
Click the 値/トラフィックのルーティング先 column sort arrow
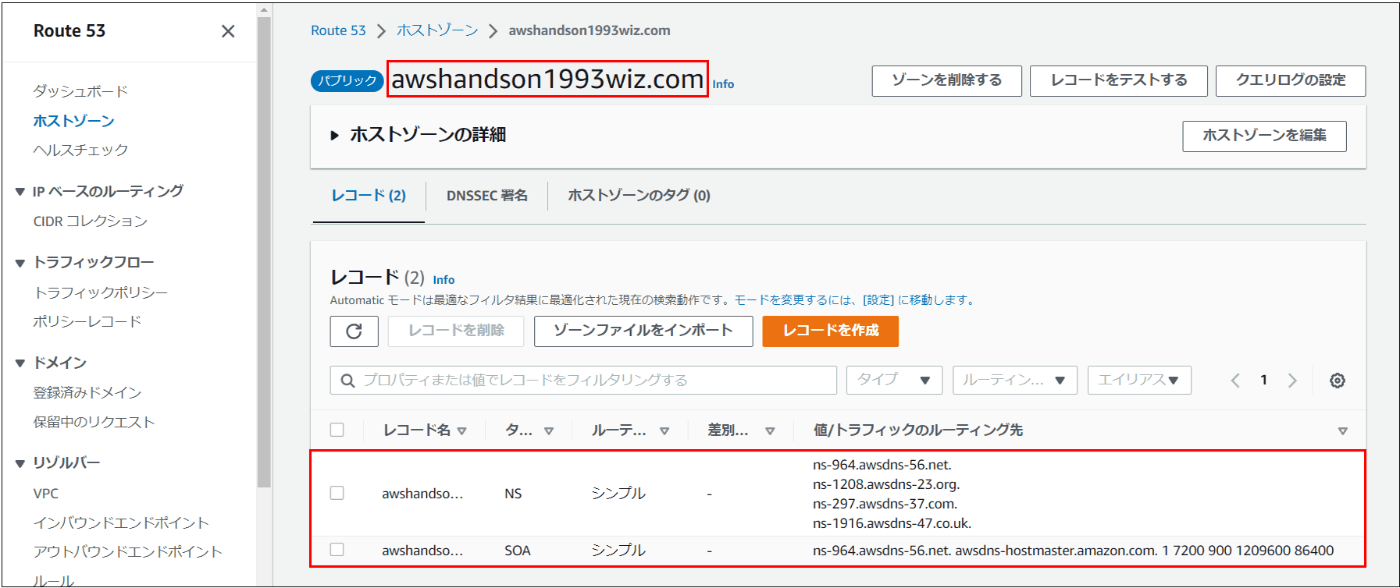pyautogui.click(x=1340, y=430)
